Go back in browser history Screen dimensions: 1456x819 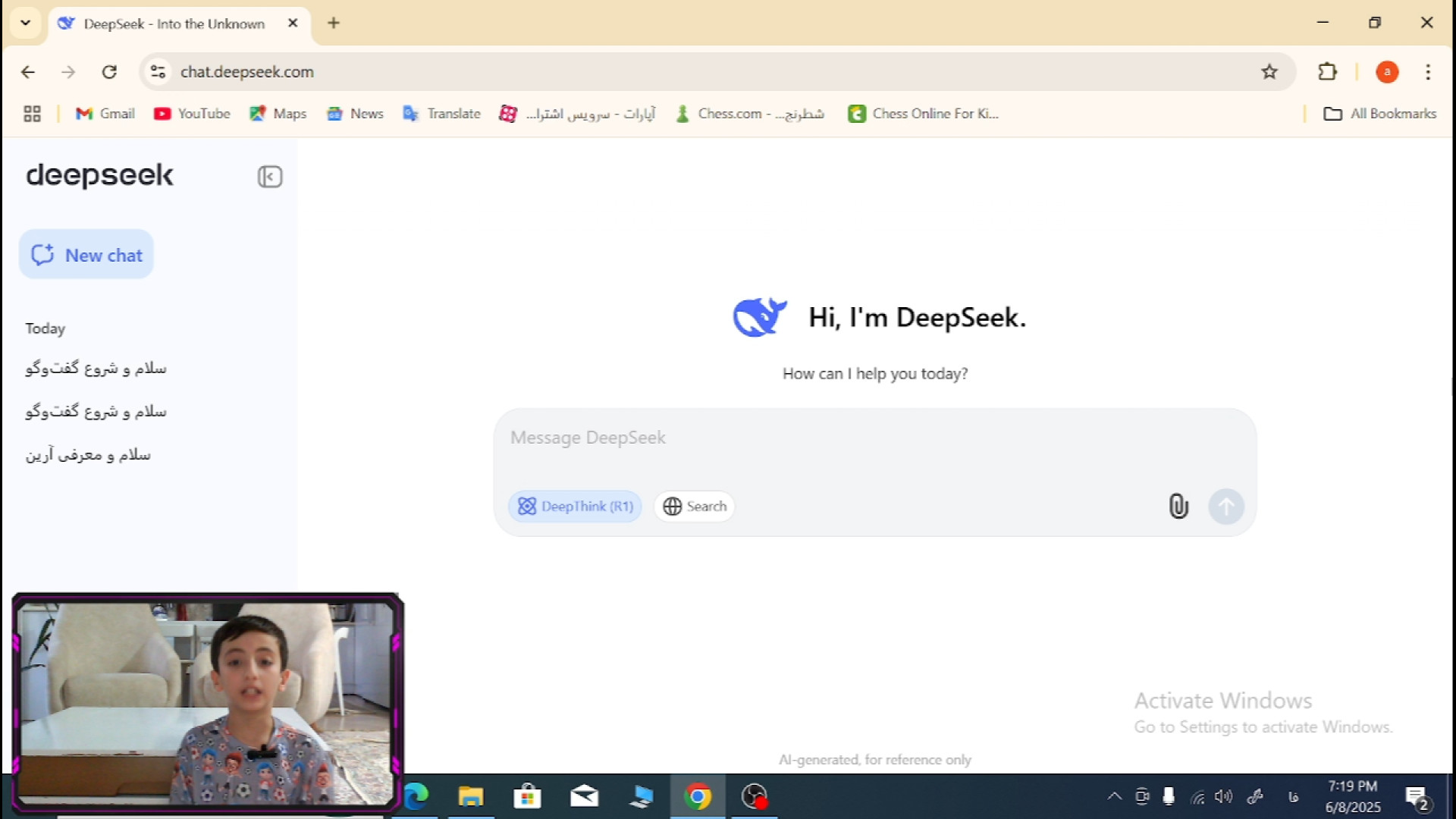tap(28, 72)
